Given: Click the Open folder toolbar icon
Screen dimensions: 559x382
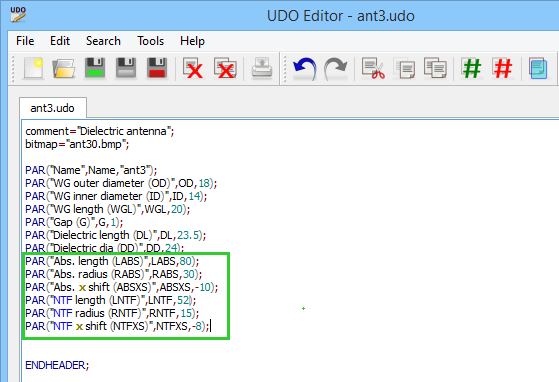Looking at the screenshot, I should point(64,68).
